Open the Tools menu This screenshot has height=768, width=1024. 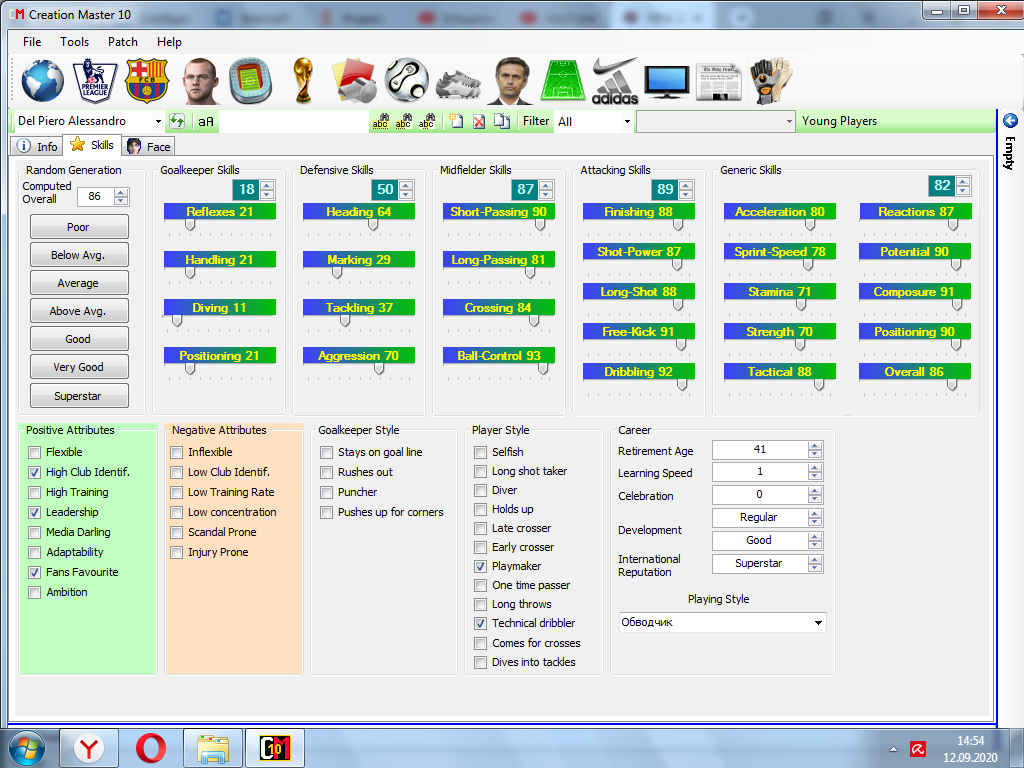tap(73, 42)
